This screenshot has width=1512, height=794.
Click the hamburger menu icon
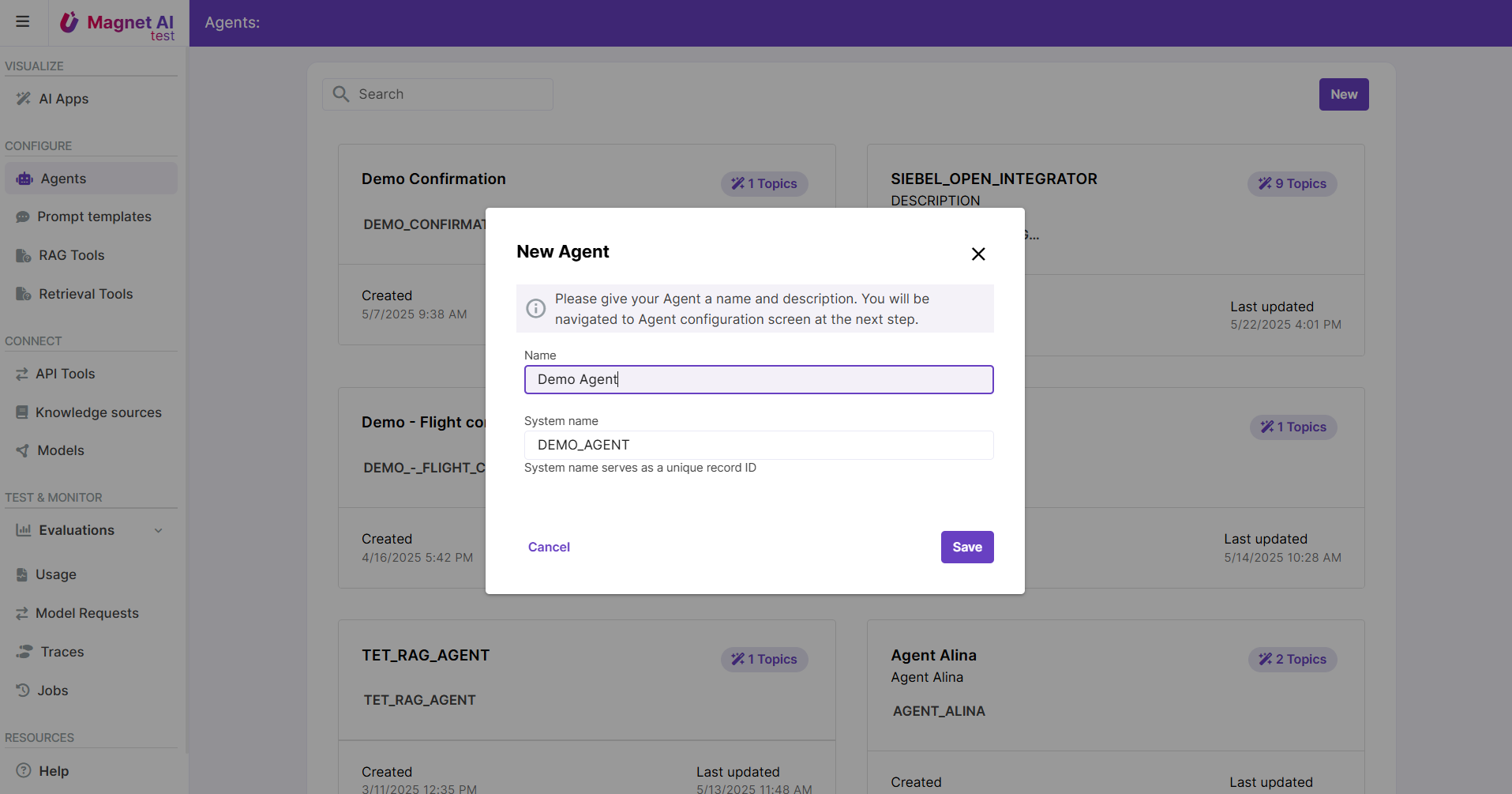23,21
